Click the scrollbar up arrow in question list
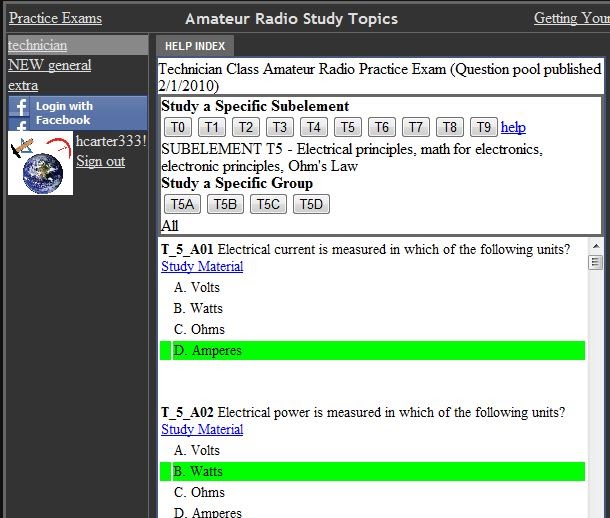 click(x=596, y=246)
